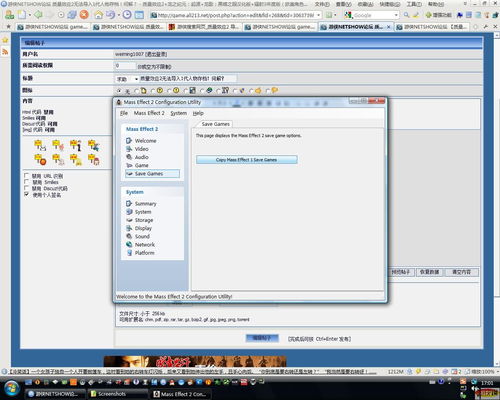Open the System menu in the utility menu bar
Viewport: 500px width, 400px height.
(x=179, y=113)
